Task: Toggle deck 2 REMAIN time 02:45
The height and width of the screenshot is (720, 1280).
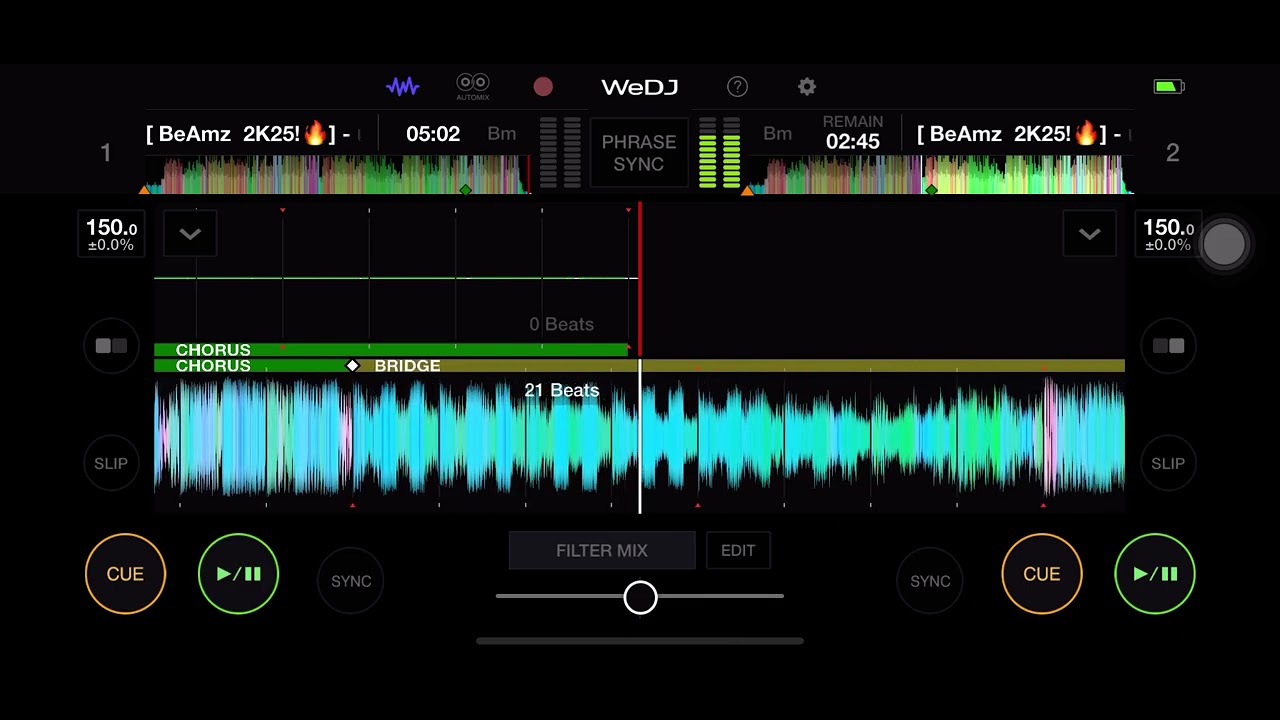Action: [x=852, y=133]
